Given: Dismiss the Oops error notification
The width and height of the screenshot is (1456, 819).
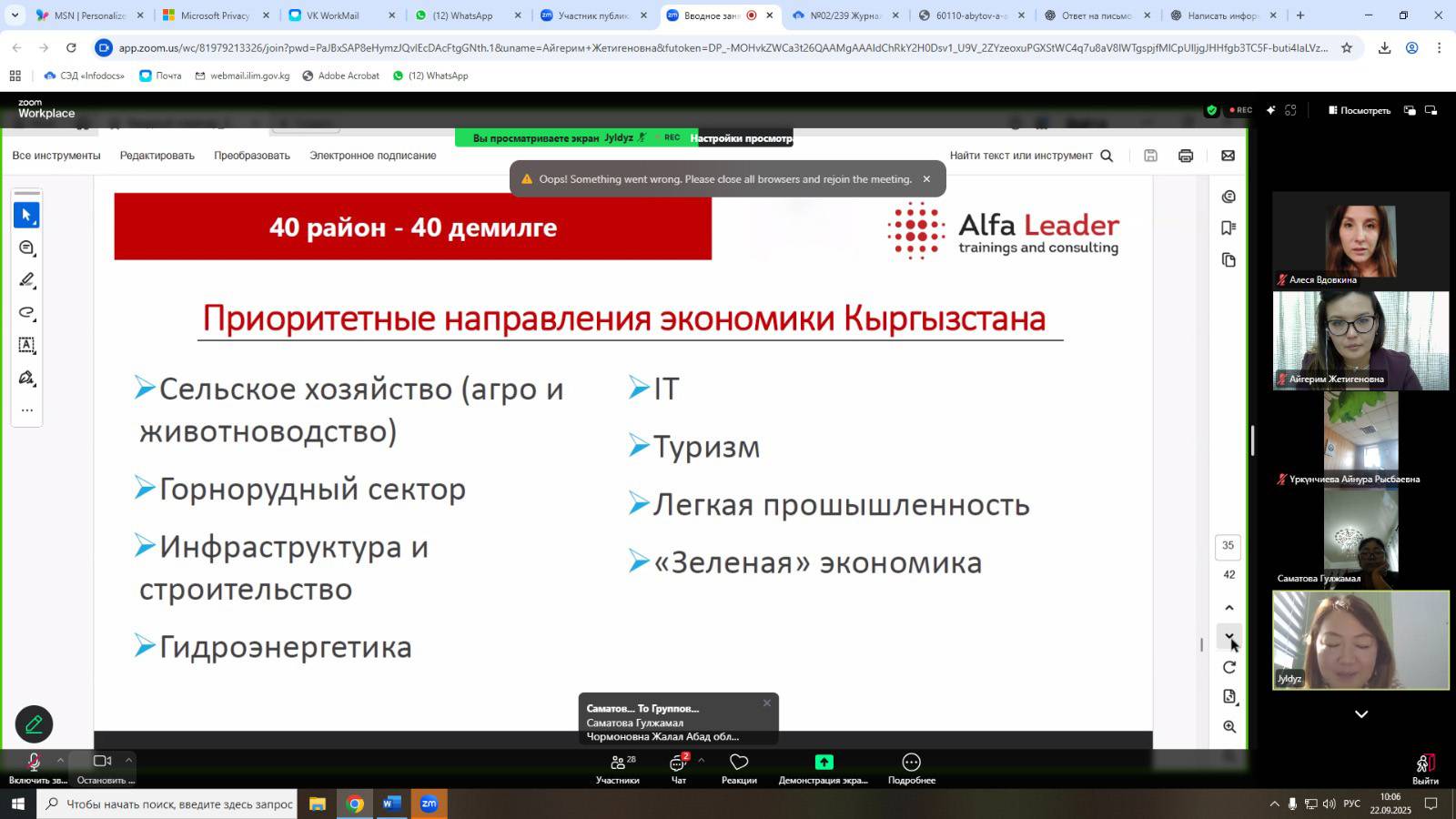Looking at the screenshot, I should (926, 179).
